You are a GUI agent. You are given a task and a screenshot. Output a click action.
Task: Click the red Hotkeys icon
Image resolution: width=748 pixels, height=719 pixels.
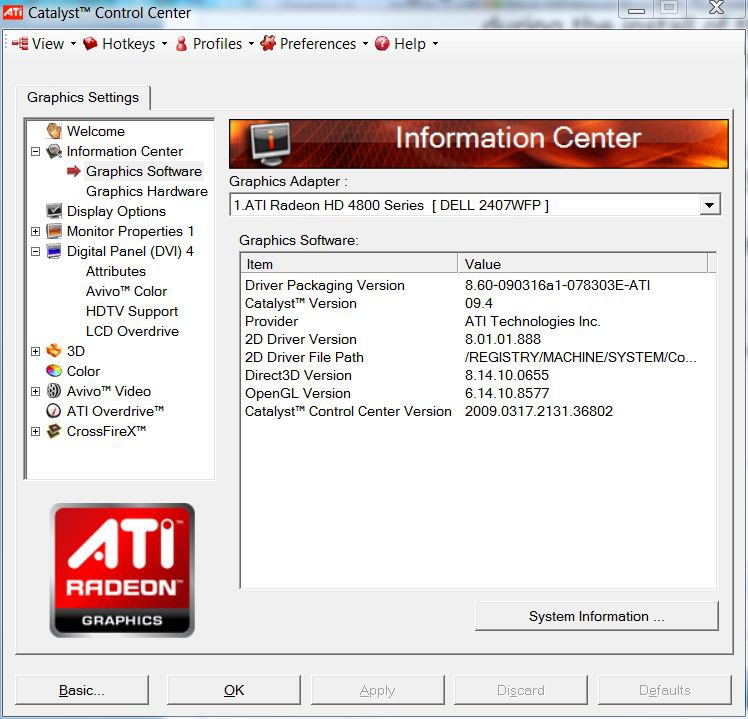coord(90,44)
